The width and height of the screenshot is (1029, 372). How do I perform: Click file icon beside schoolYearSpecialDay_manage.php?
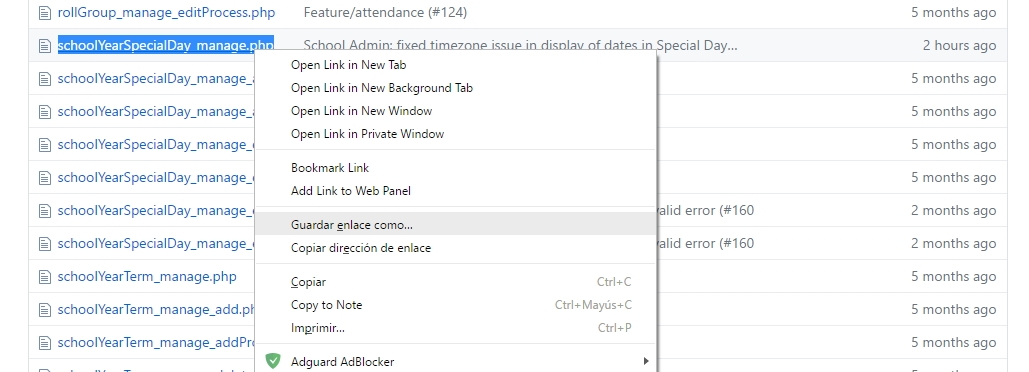point(44,45)
